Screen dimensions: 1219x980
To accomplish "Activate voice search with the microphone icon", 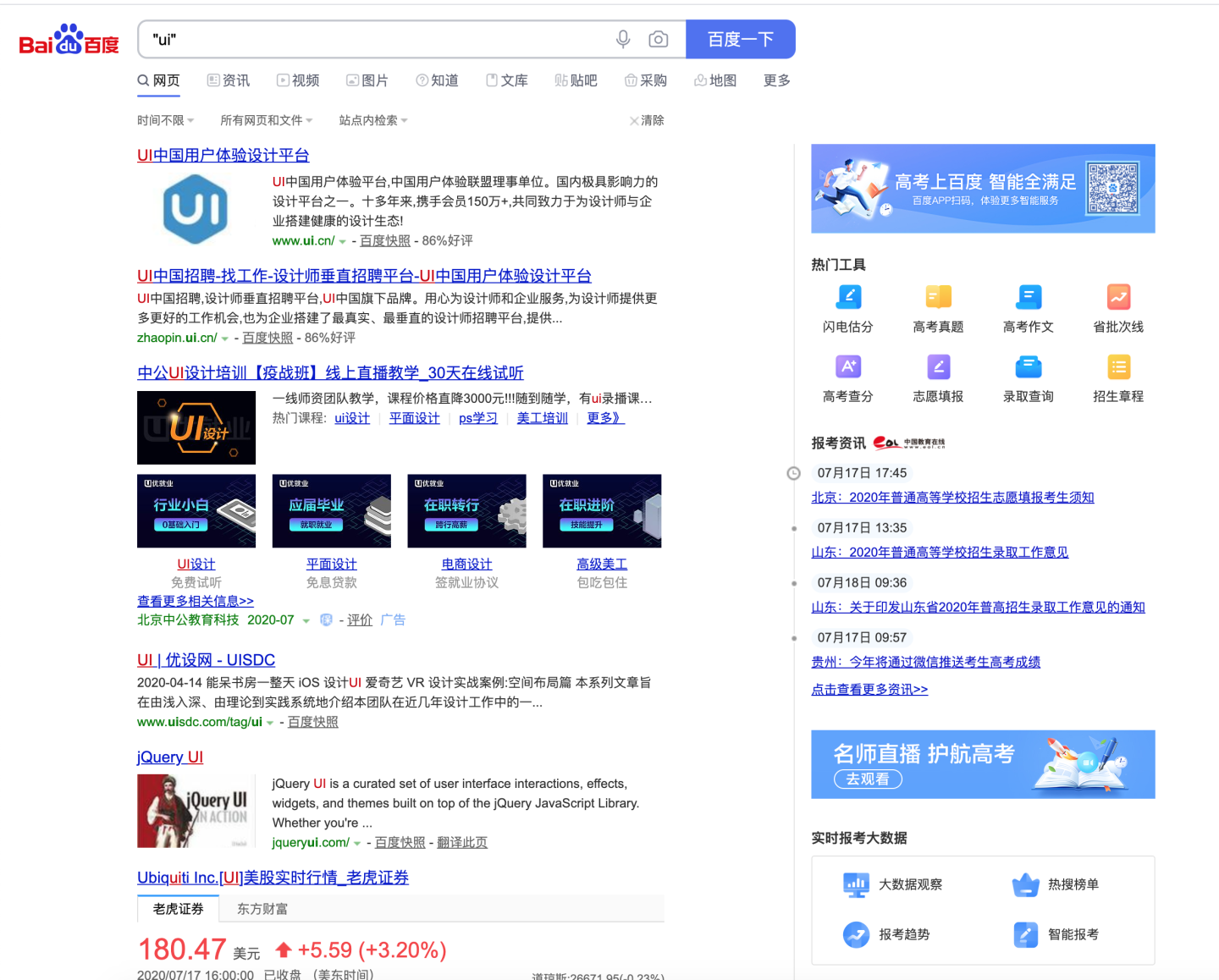I will 623,39.
